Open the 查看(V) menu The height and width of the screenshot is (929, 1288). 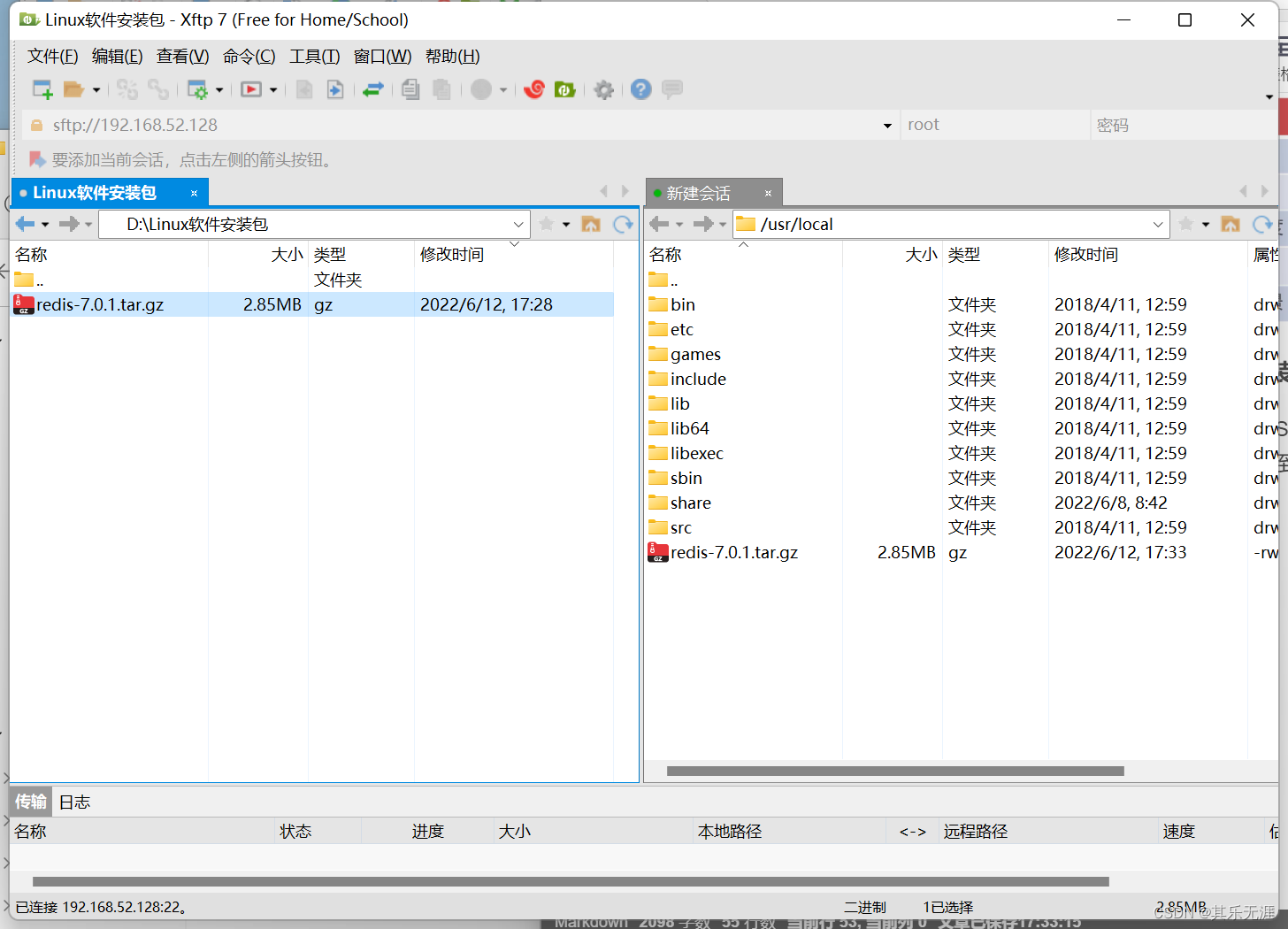[183, 57]
